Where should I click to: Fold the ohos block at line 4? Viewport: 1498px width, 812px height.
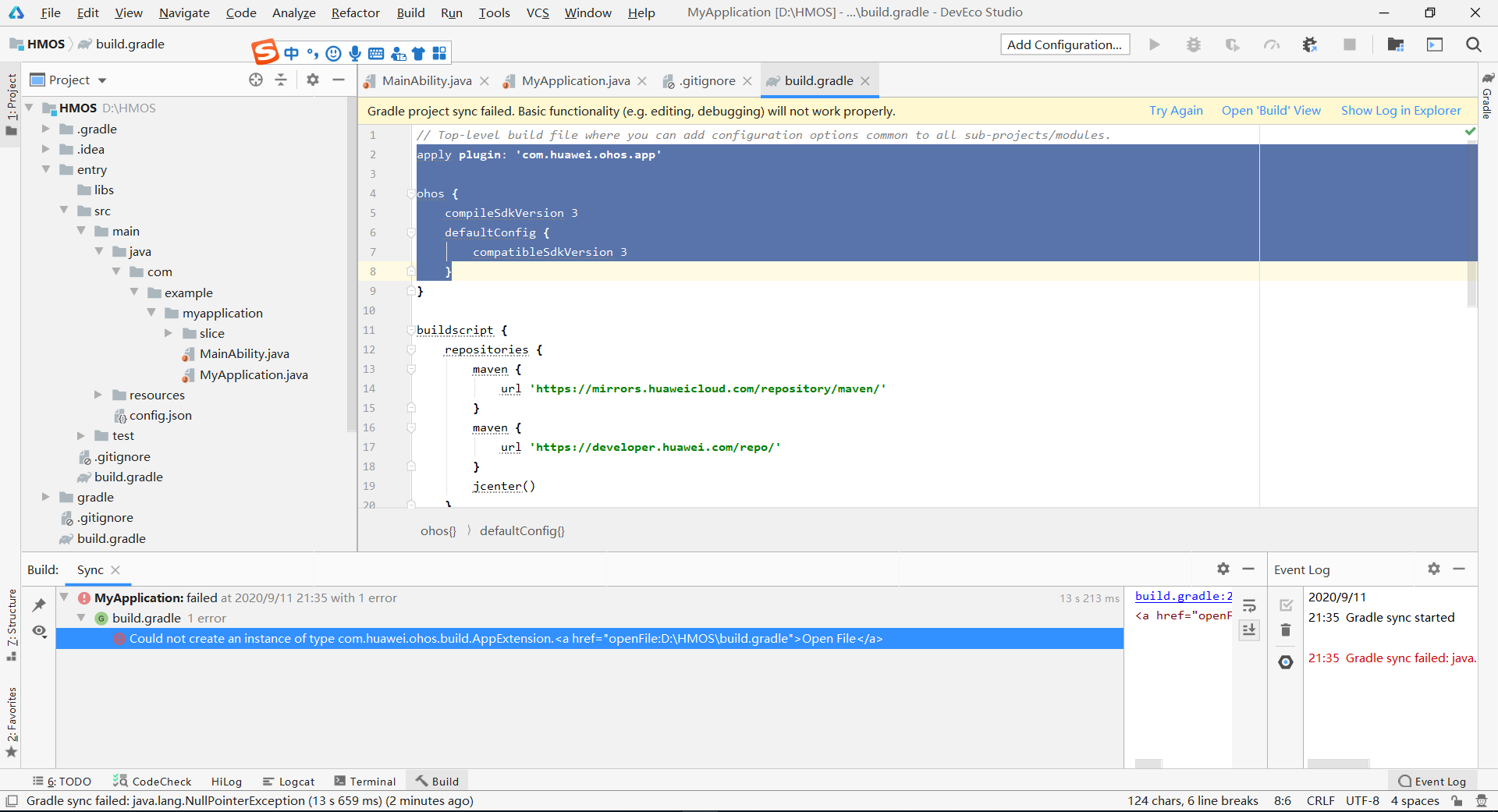click(x=411, y=193)
